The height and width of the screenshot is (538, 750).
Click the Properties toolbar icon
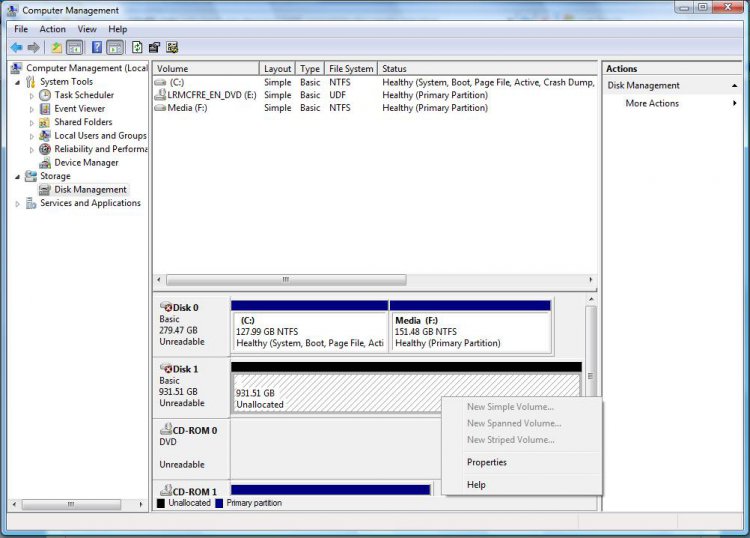coord(154,47)
